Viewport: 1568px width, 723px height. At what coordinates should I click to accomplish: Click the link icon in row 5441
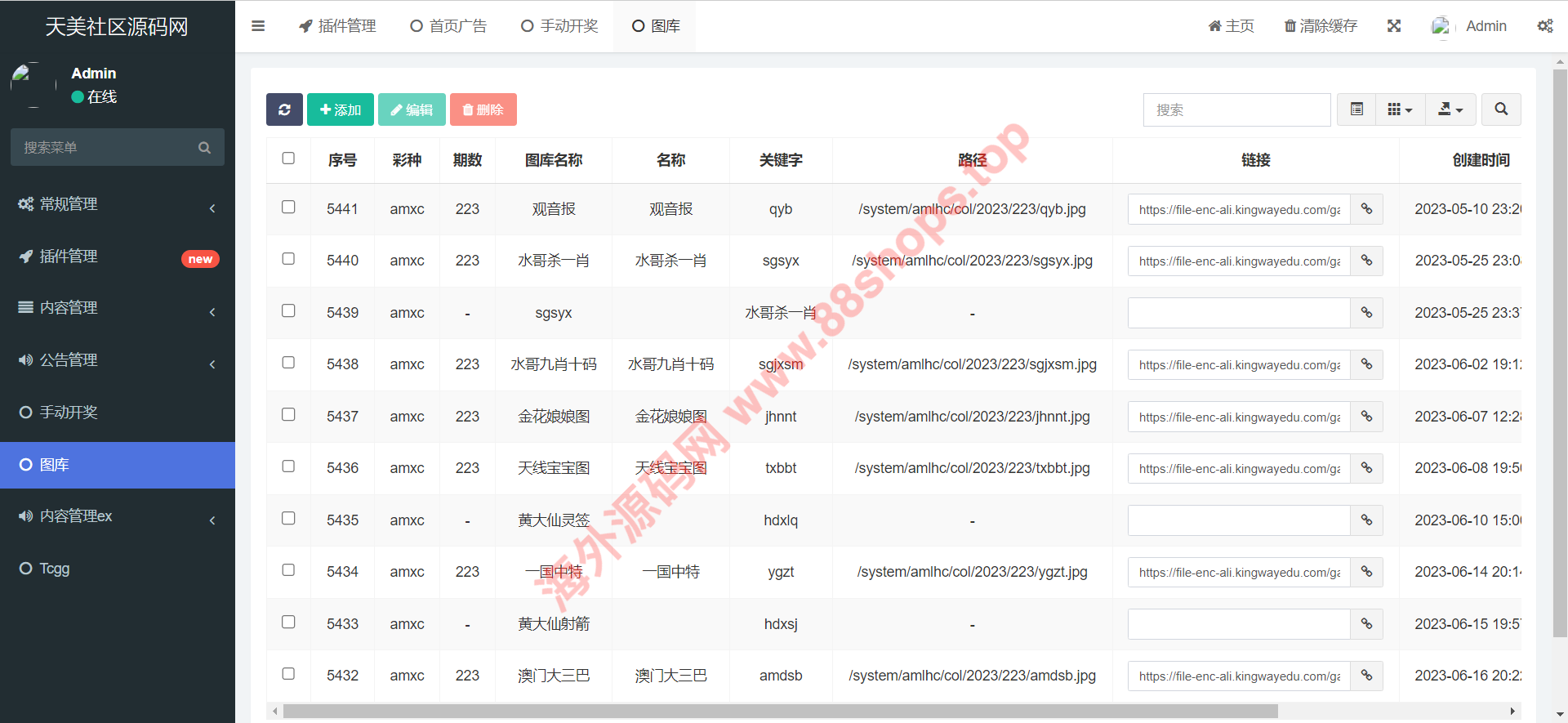1366,209
